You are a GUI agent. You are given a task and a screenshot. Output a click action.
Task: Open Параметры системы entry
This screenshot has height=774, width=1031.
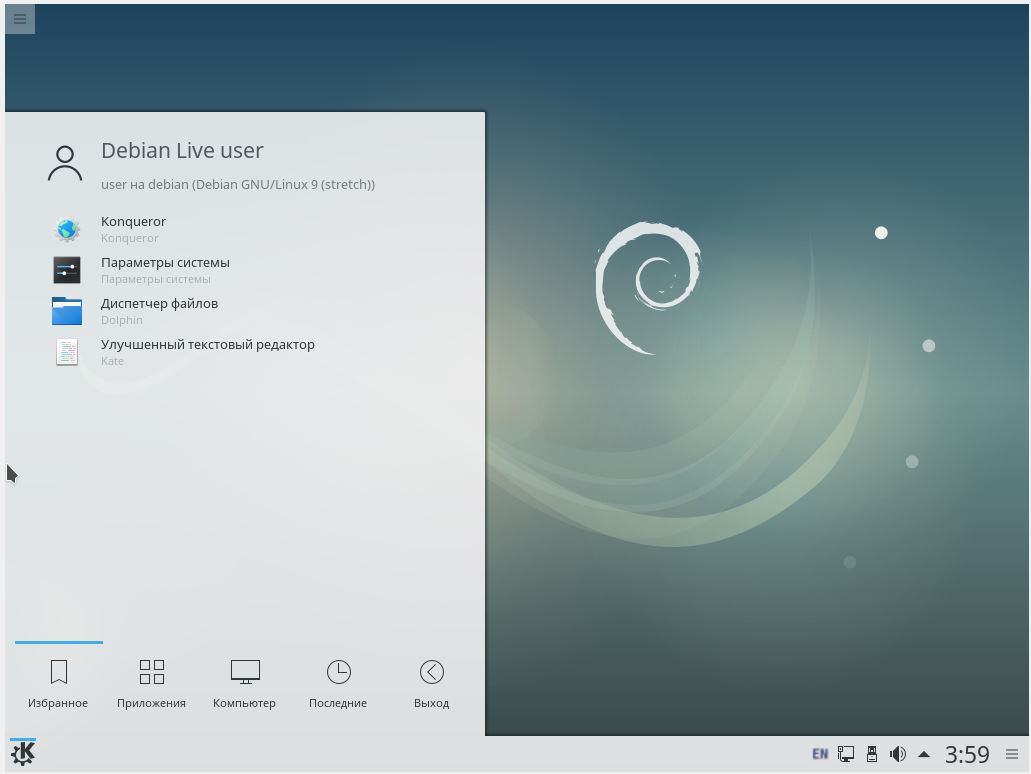(x=245, y=270)
